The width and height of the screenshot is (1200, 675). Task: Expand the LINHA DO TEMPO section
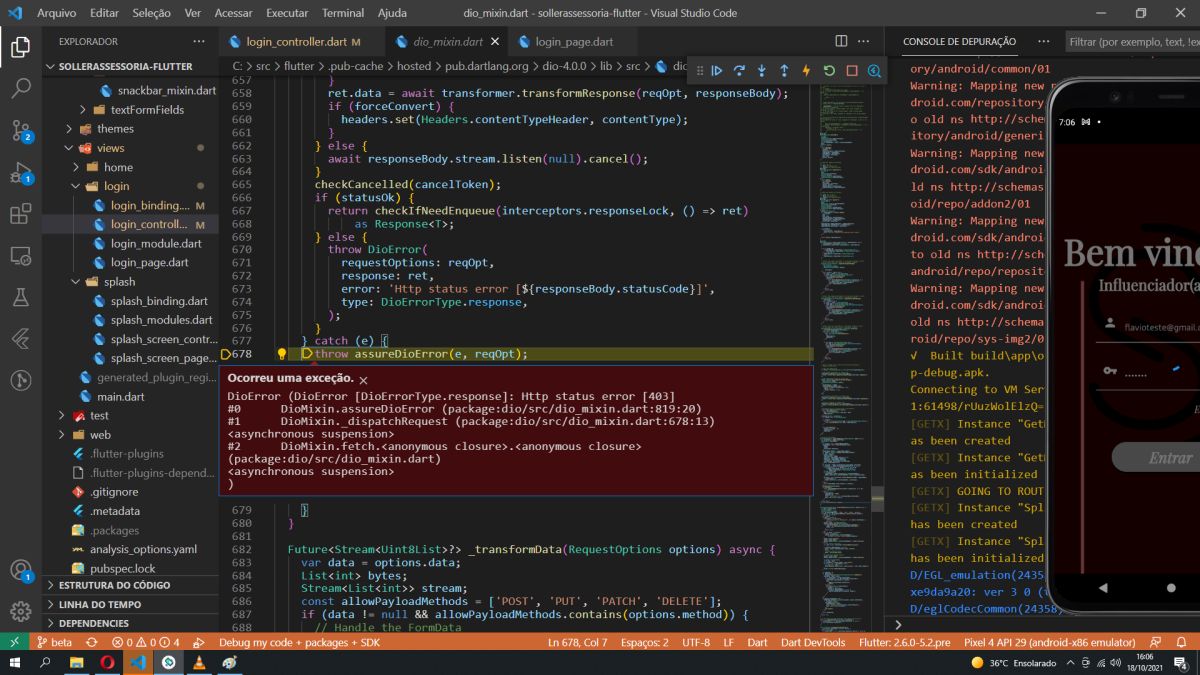(100, 604)
